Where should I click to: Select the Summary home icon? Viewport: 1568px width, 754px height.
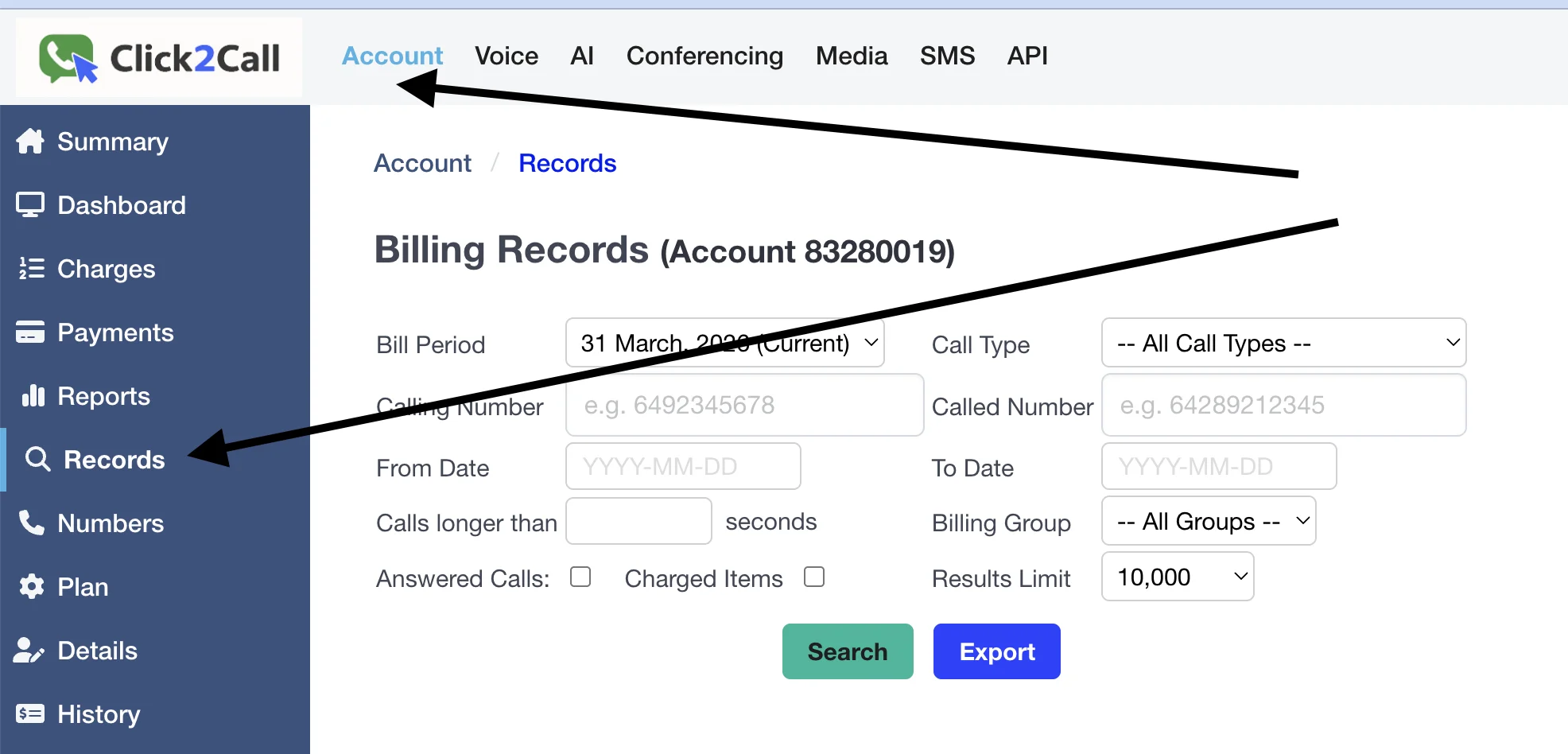pos(30,141)
